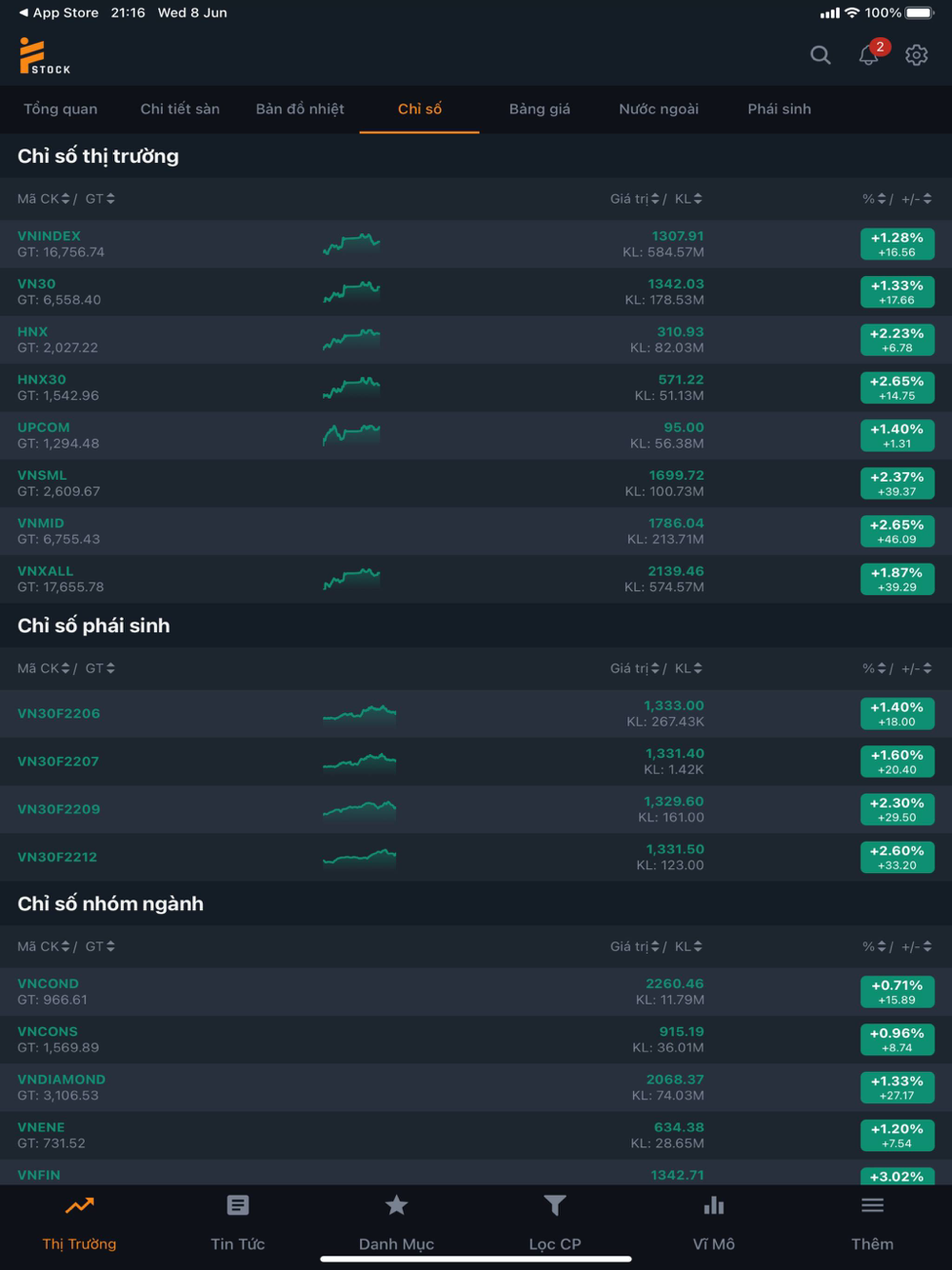Sort market indices by Mã CK
952x1270 pixels.
pos(44,199)
